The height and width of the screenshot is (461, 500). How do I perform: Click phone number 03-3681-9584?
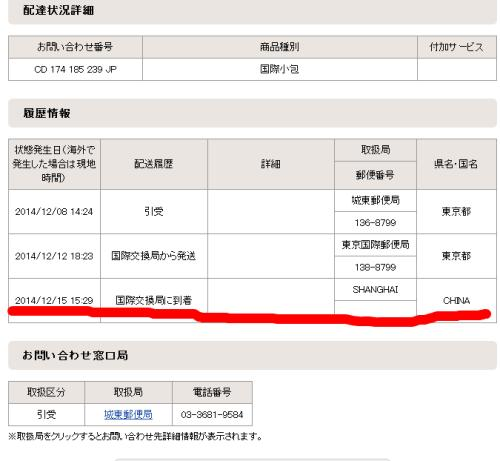(212, 415)
